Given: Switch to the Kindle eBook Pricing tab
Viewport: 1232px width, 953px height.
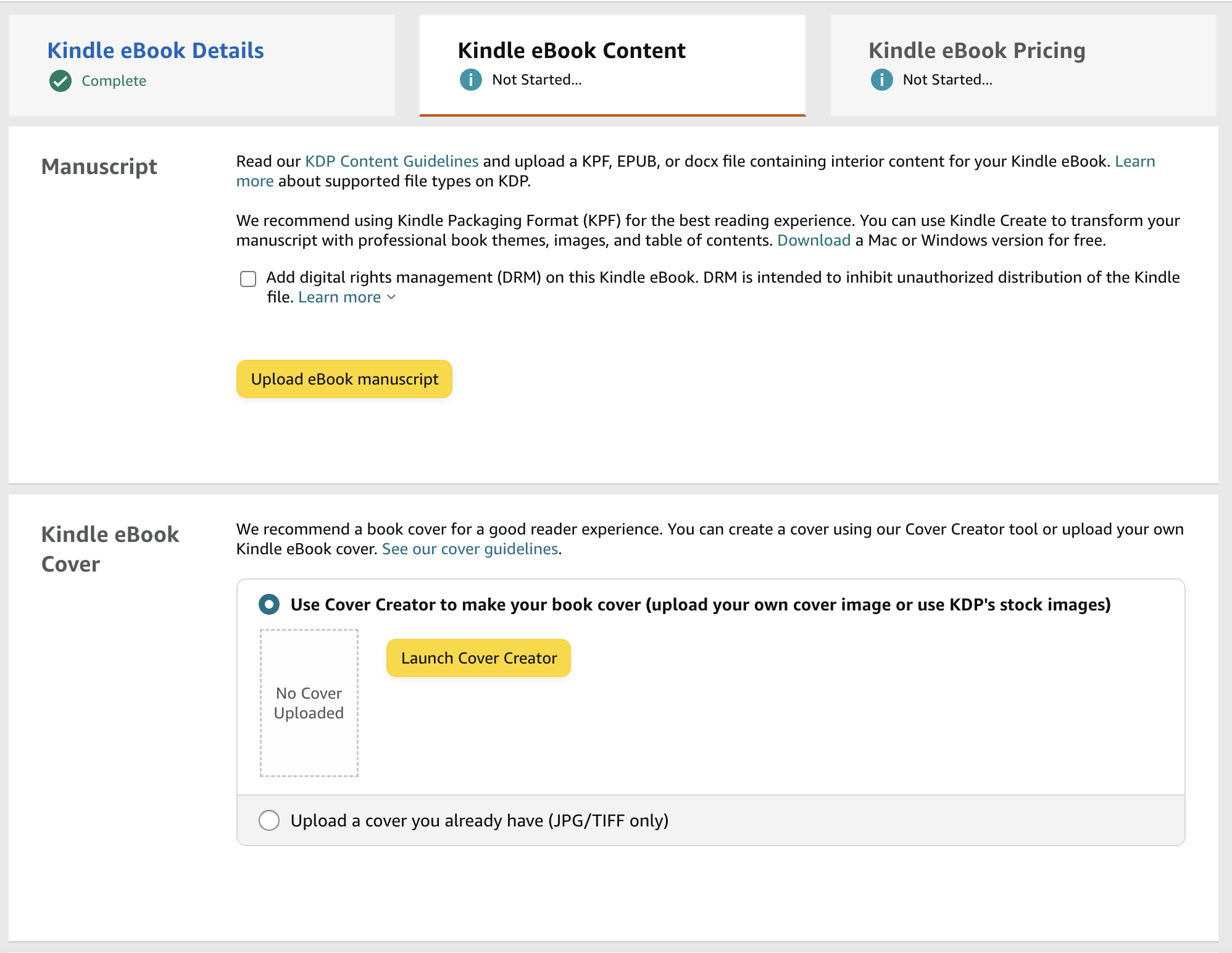Looking at the screenshot, I should tap(1023, 65).
